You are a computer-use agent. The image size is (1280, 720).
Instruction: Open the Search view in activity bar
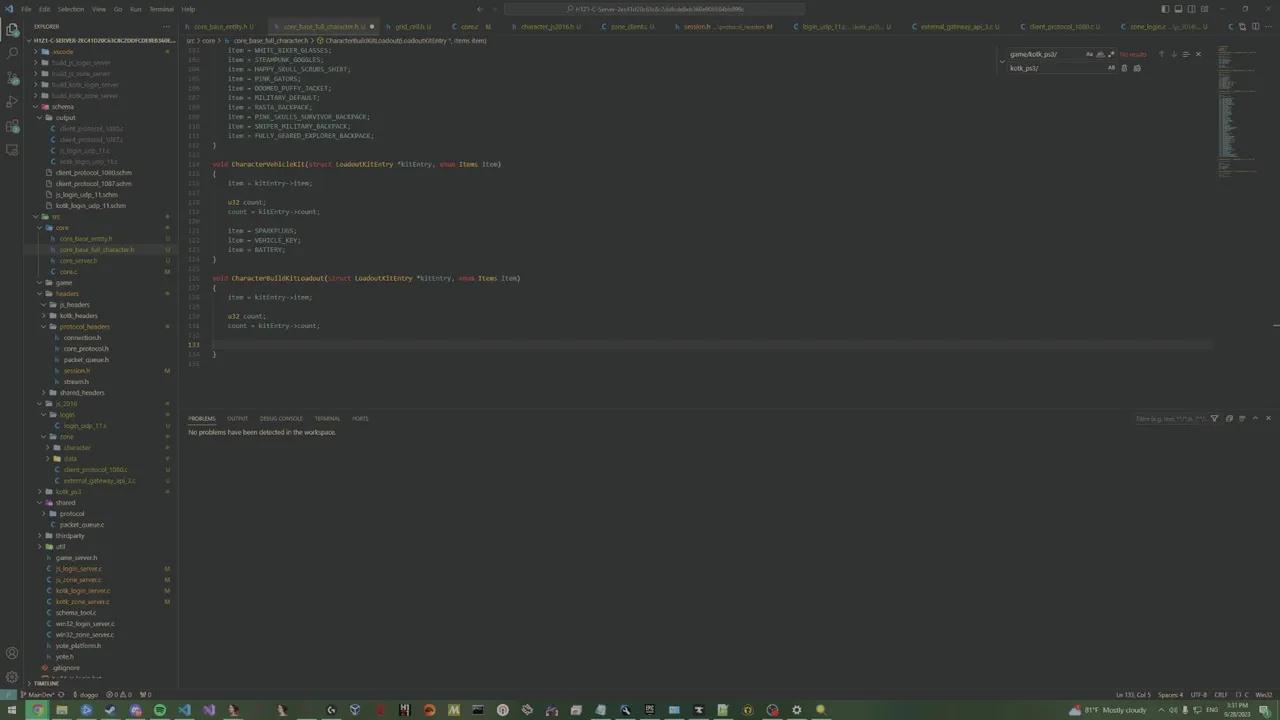pos(12,54)
